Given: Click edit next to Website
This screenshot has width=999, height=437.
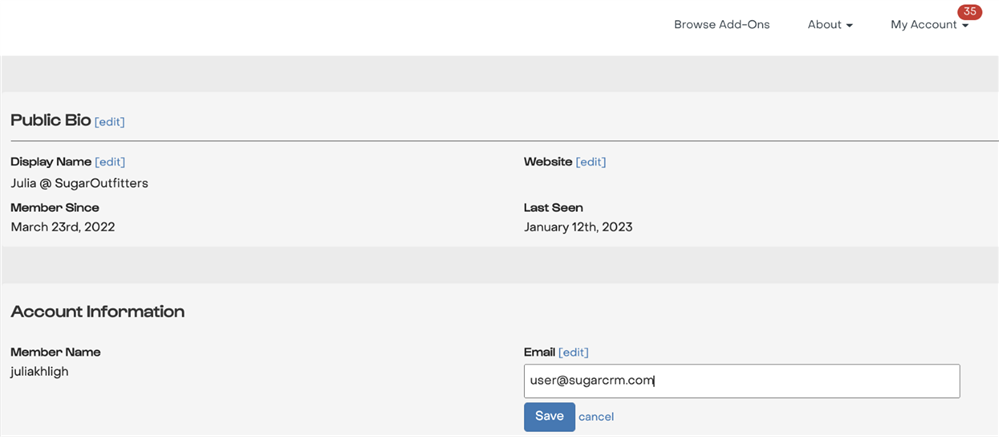Looking at the screenshot, I should (x=591, y=162).
